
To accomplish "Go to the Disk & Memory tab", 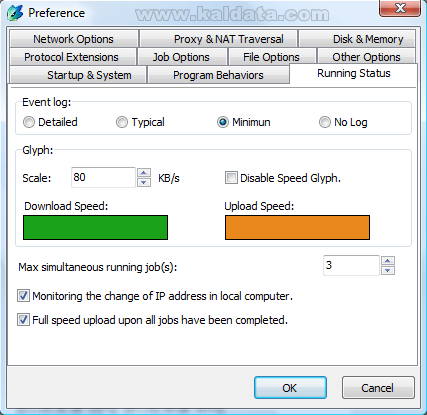I will [357, 39].
